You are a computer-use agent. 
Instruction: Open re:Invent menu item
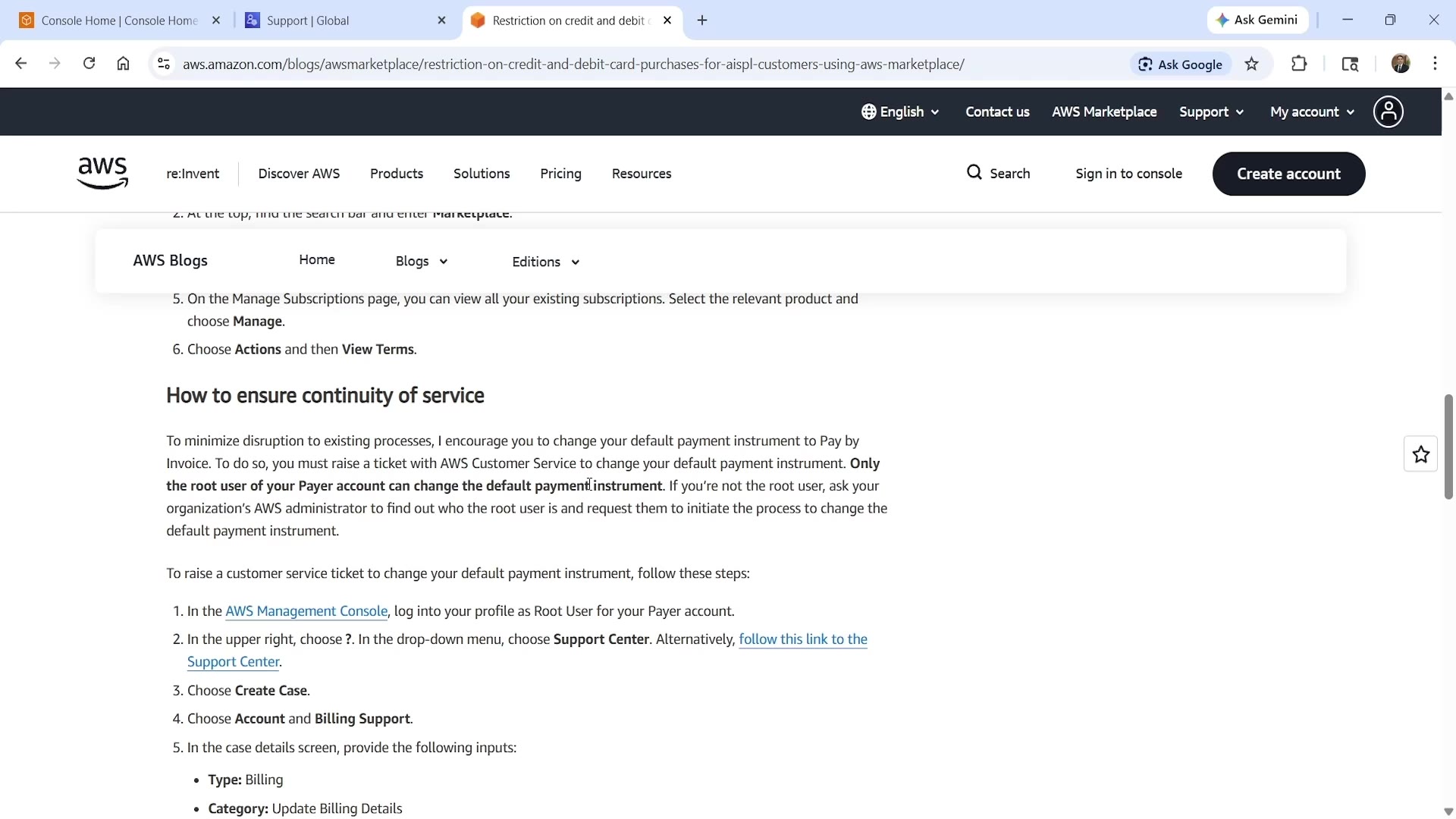pyautogui.click(x=193, y=174)
